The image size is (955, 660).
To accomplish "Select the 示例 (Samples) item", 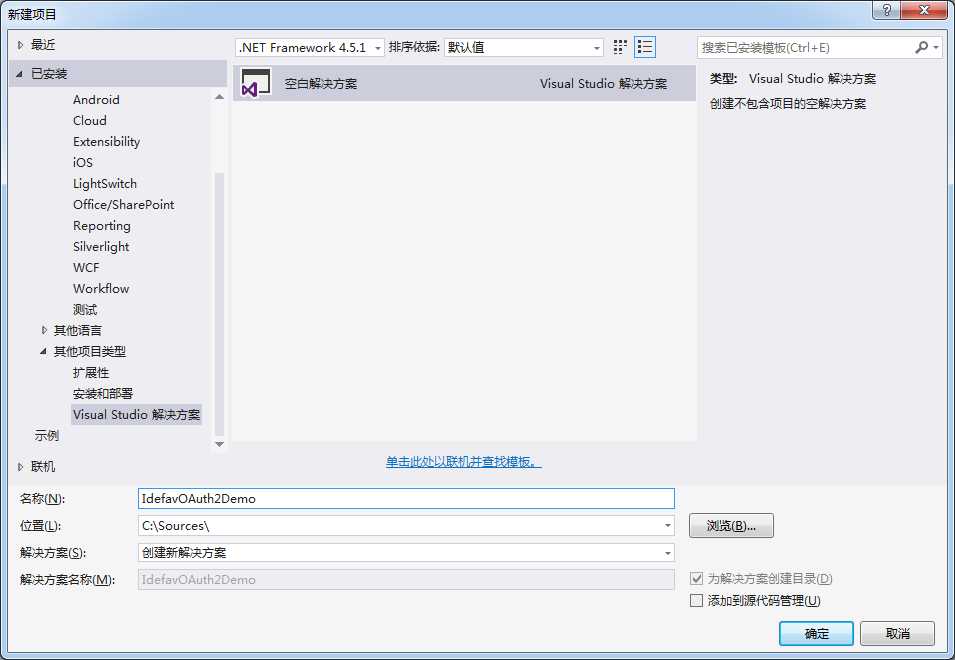I will (46, 435).
